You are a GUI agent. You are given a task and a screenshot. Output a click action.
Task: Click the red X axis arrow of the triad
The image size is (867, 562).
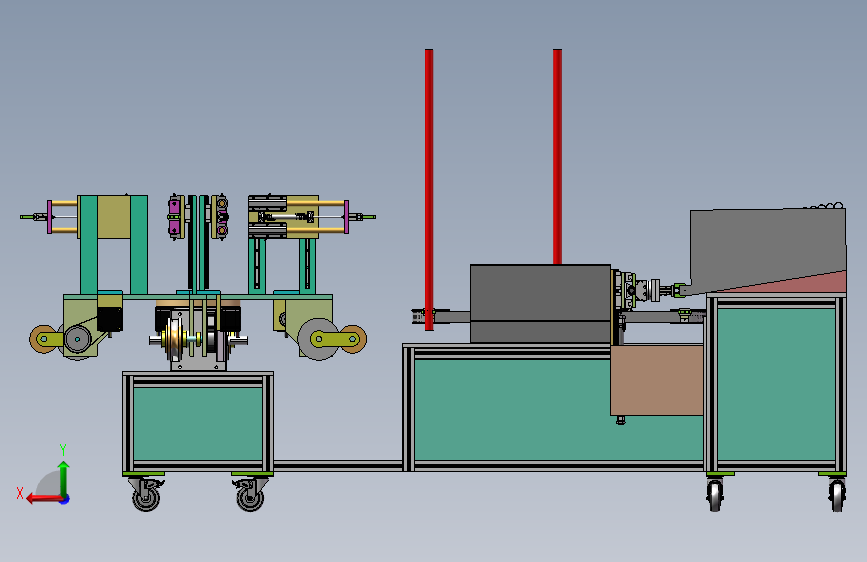[43, 499]
